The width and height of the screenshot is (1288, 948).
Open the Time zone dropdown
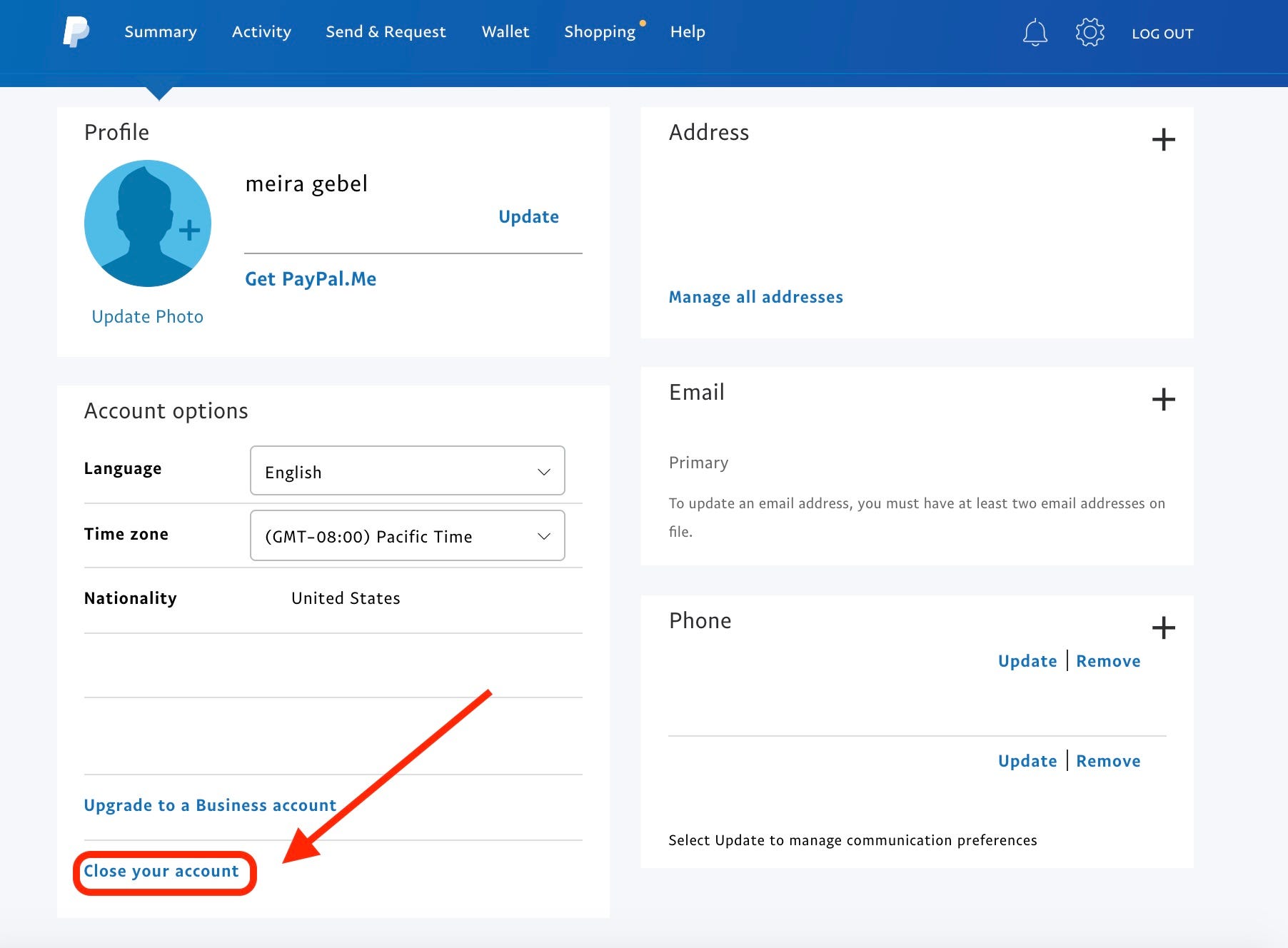pos(407,535)
